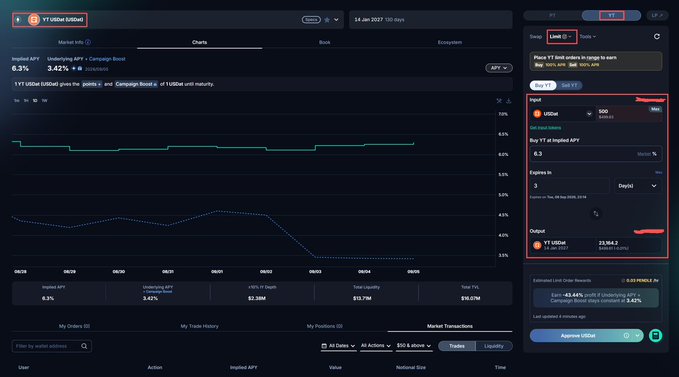Click the Get input tokens link

coord(545,128)
